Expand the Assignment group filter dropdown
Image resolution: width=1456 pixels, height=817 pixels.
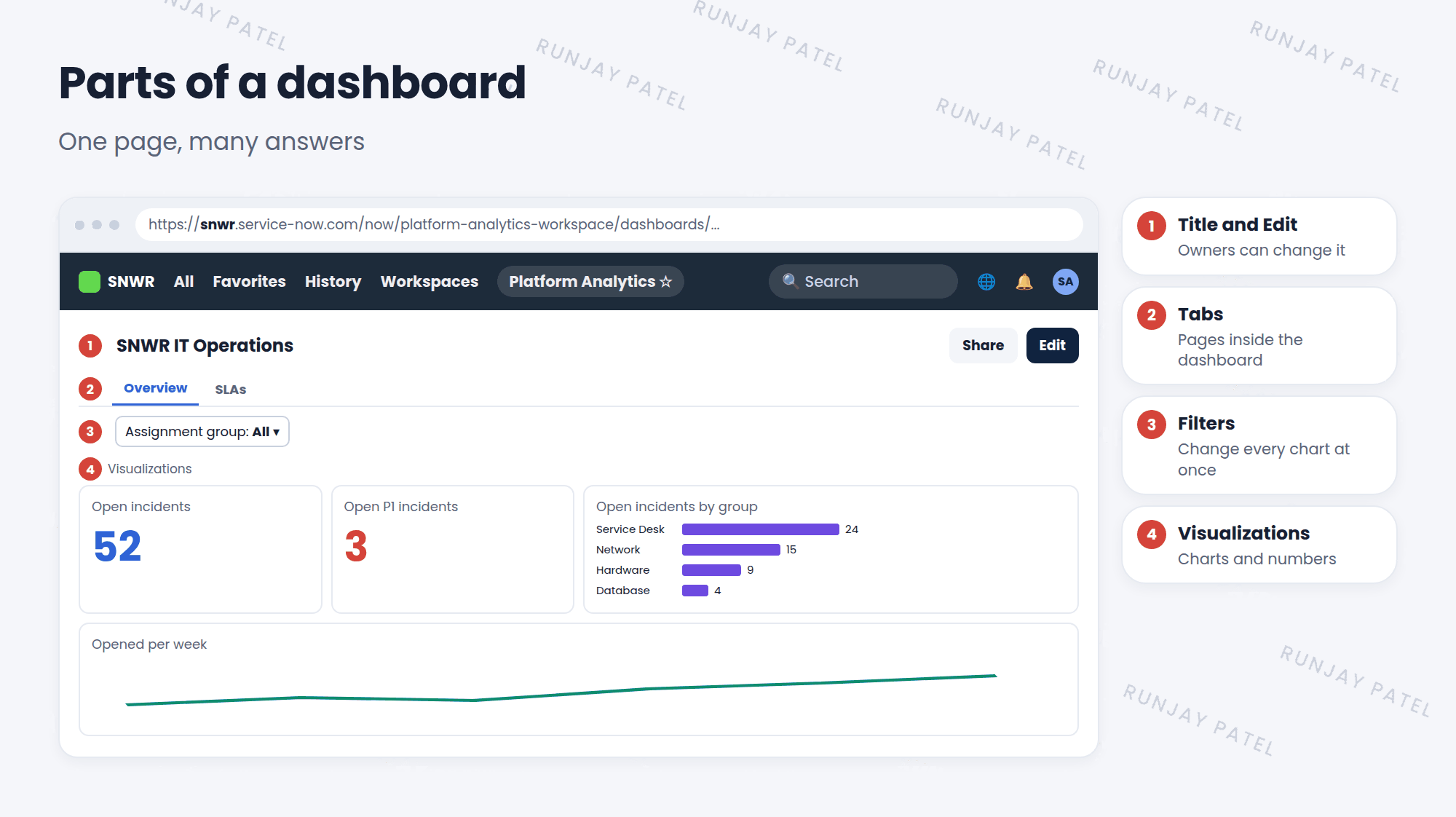(202, 432)
